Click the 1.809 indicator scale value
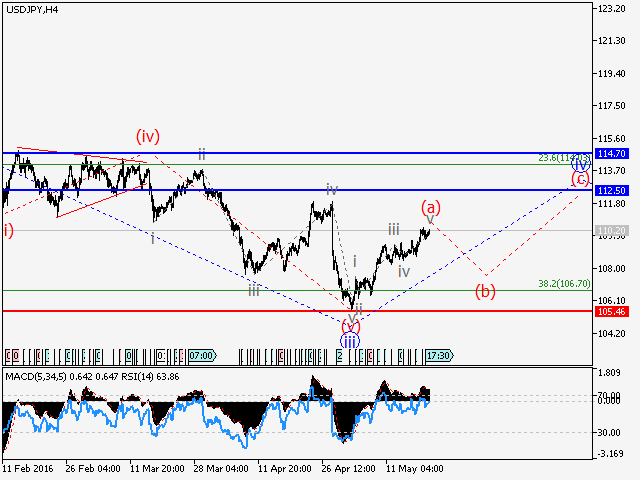 click(x=609, y=373)
